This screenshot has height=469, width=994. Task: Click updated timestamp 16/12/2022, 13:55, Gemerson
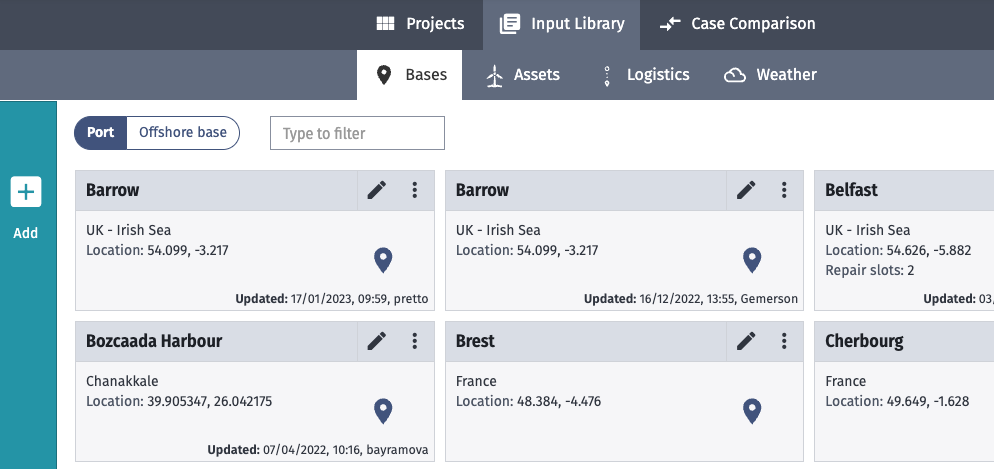tap(691, 299)
